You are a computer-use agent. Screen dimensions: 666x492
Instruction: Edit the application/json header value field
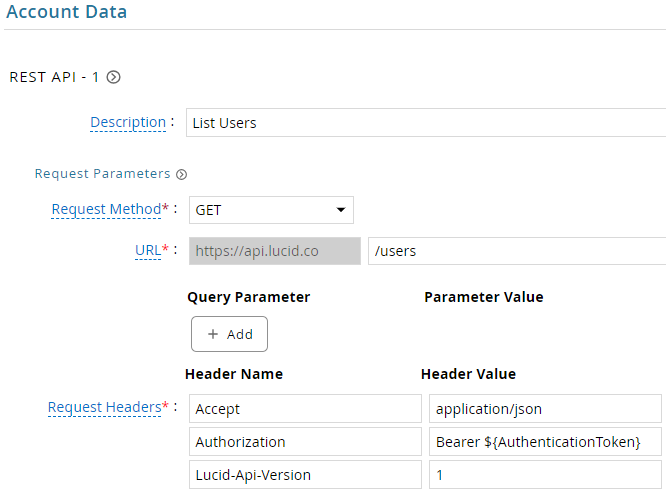545,409
